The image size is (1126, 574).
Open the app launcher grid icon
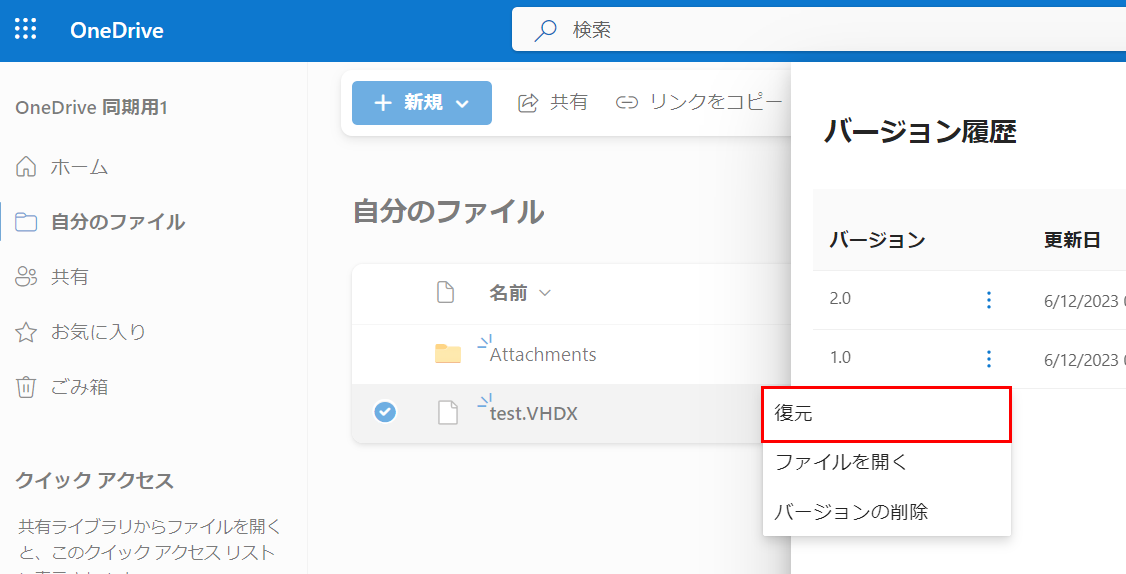(x=26, y=29)
